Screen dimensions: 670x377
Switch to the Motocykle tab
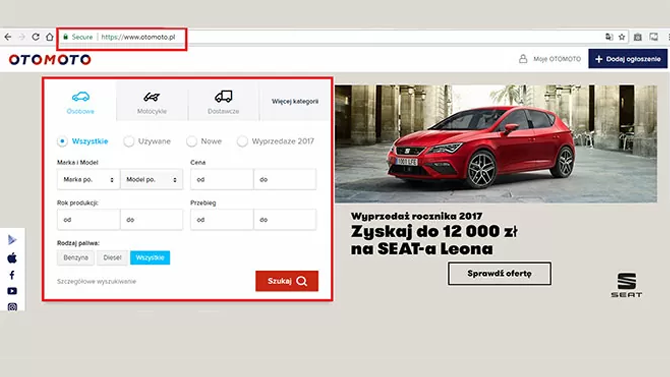tap(152, 102)
